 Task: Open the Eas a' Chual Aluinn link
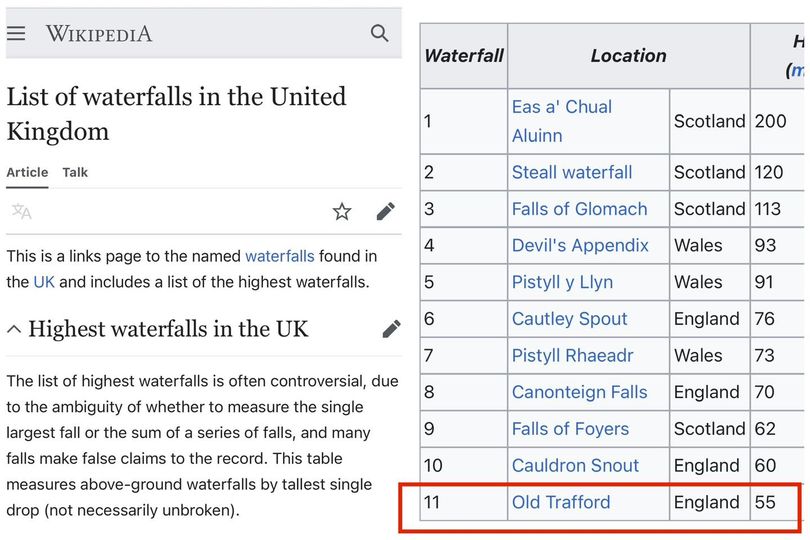(x=562, y=121)
